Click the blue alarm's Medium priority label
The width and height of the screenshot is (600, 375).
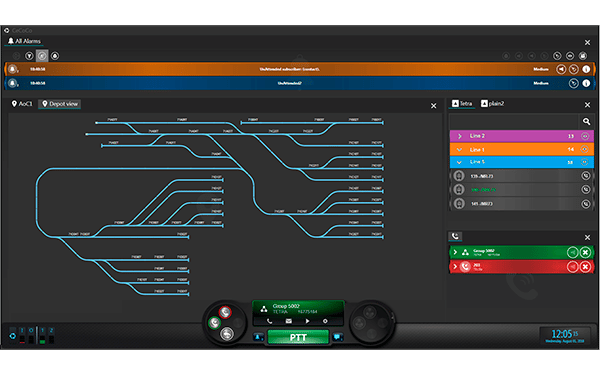tap(541, 83)
